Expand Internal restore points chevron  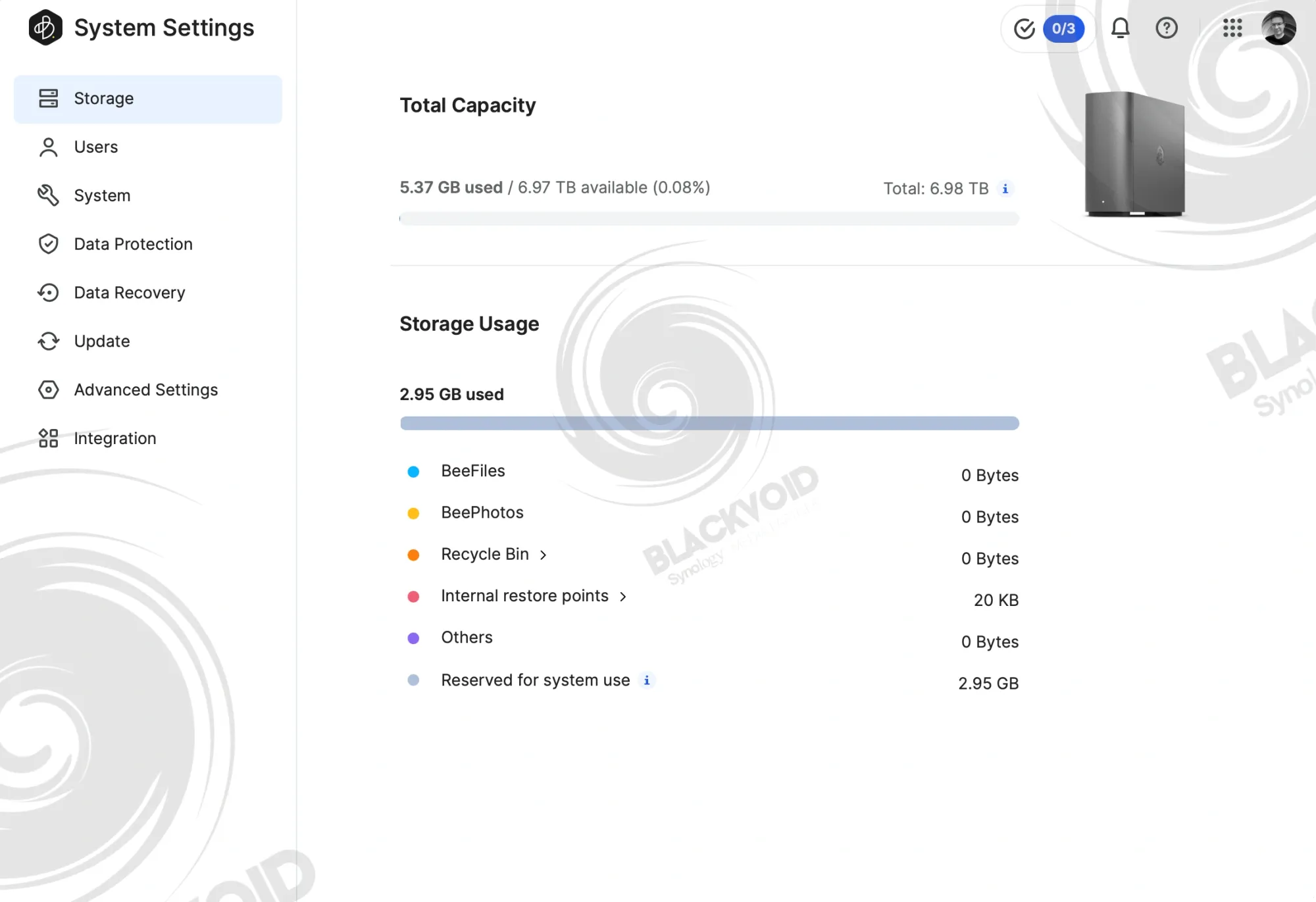coord(622,597)
